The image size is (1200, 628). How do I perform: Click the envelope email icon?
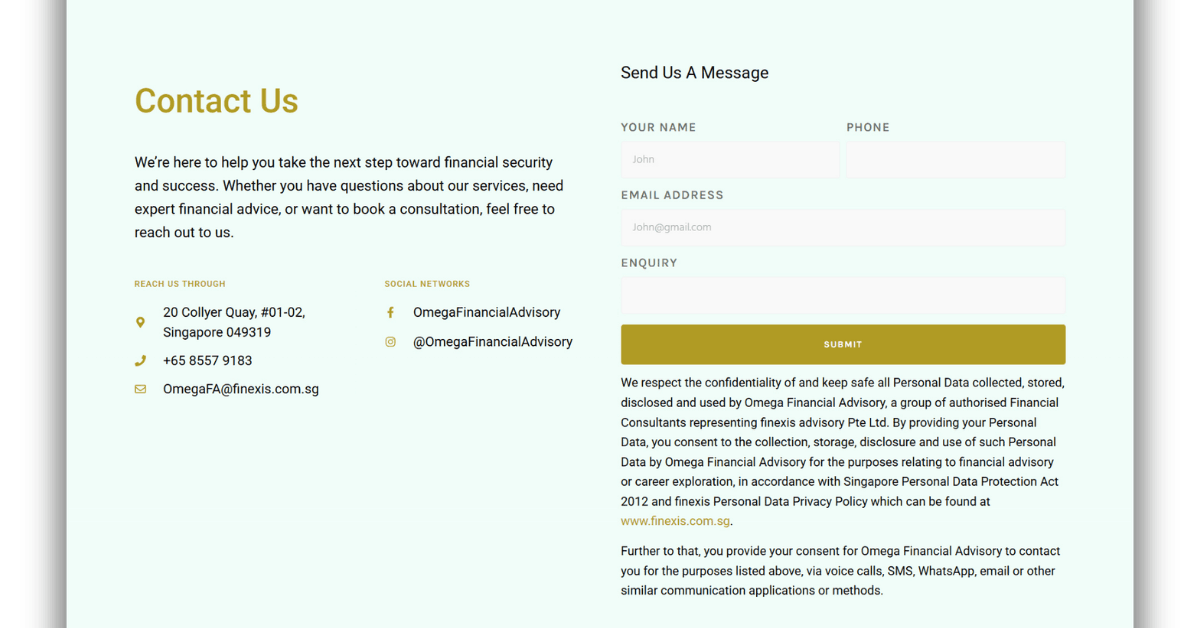(140, 389)
